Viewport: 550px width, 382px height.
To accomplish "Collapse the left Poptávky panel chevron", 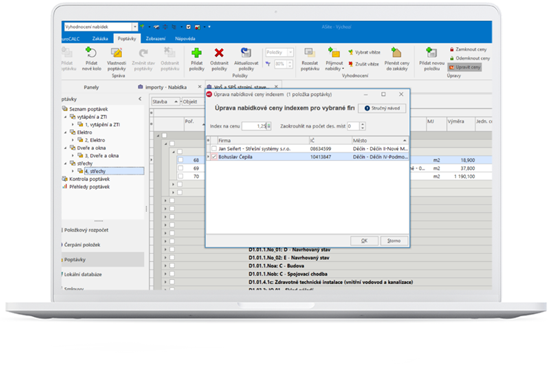I will coord(140,99).
